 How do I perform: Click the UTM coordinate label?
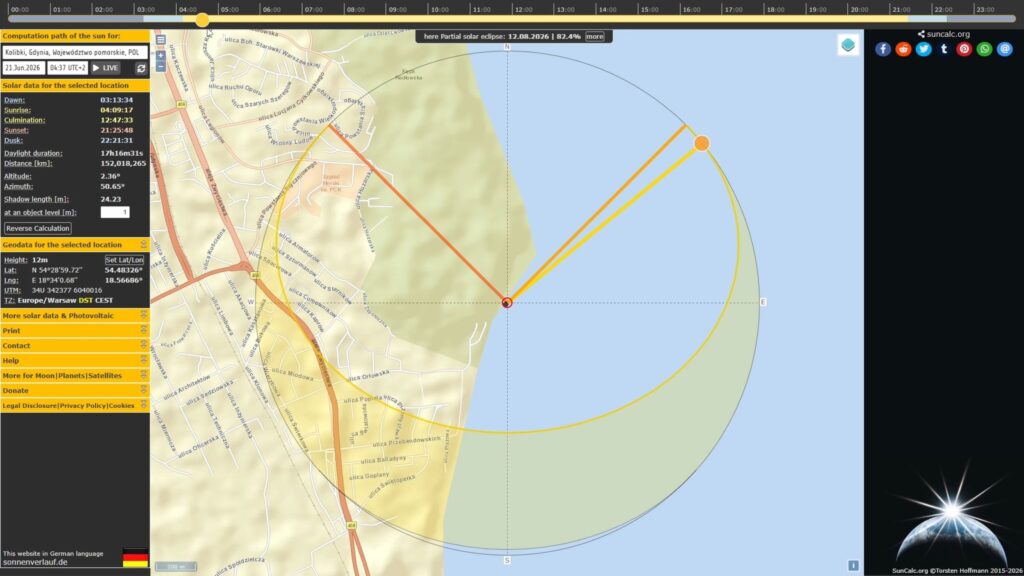tap(12, 290)
